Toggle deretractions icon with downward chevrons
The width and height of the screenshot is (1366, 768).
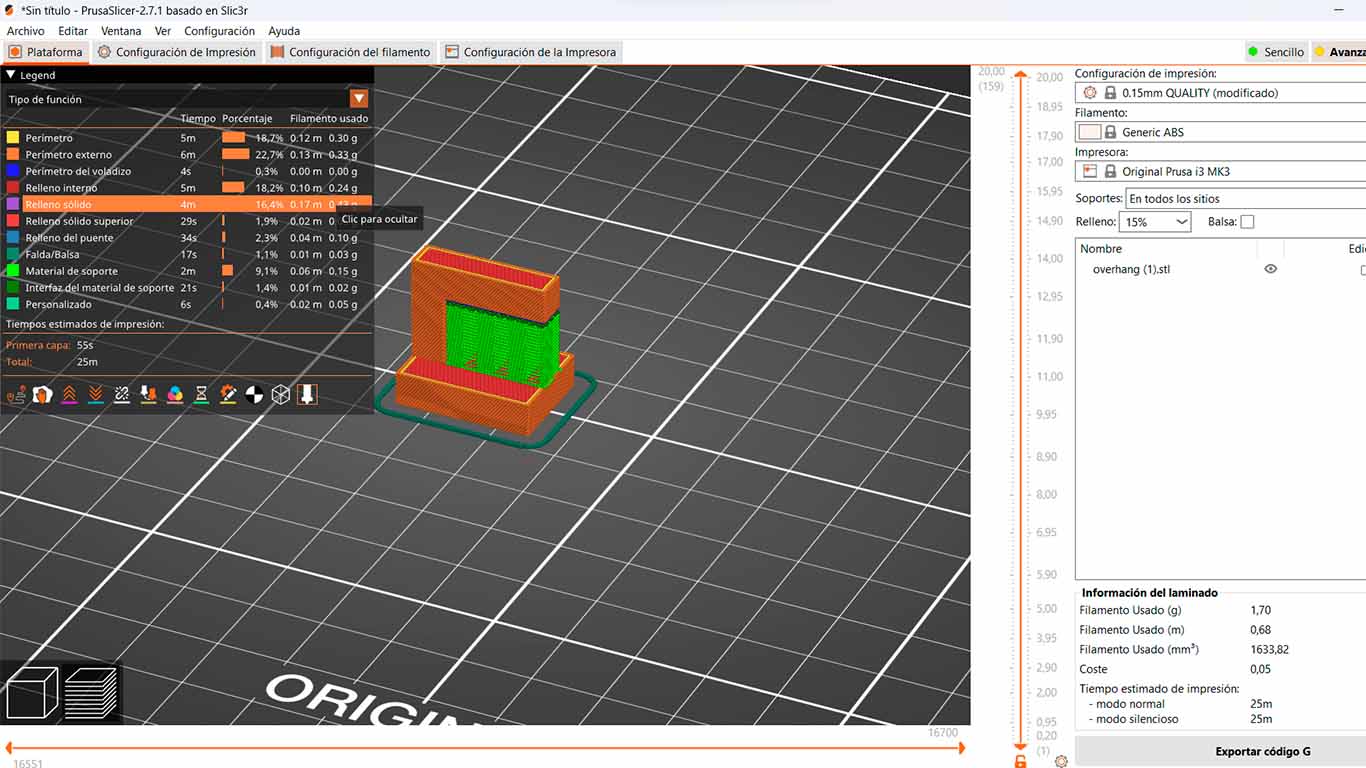pyautogui.click(x=95, y=394)
